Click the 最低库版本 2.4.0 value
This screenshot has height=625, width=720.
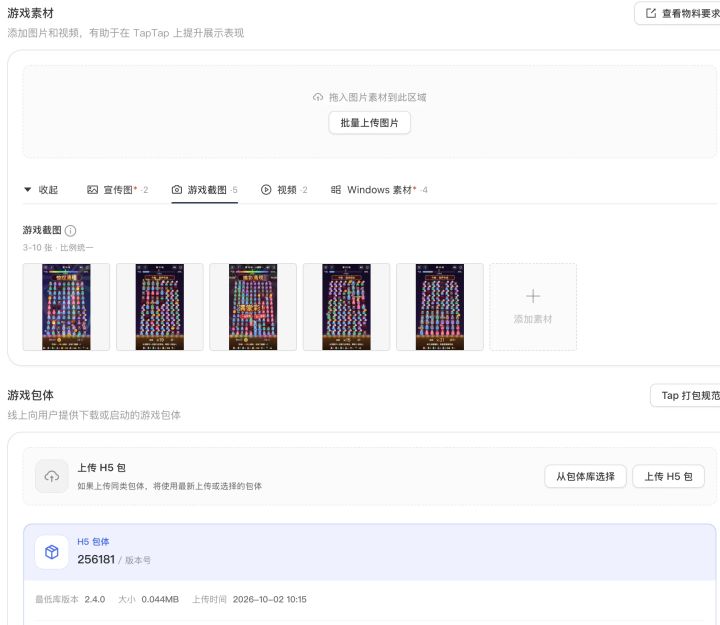[x=95, y=599]
